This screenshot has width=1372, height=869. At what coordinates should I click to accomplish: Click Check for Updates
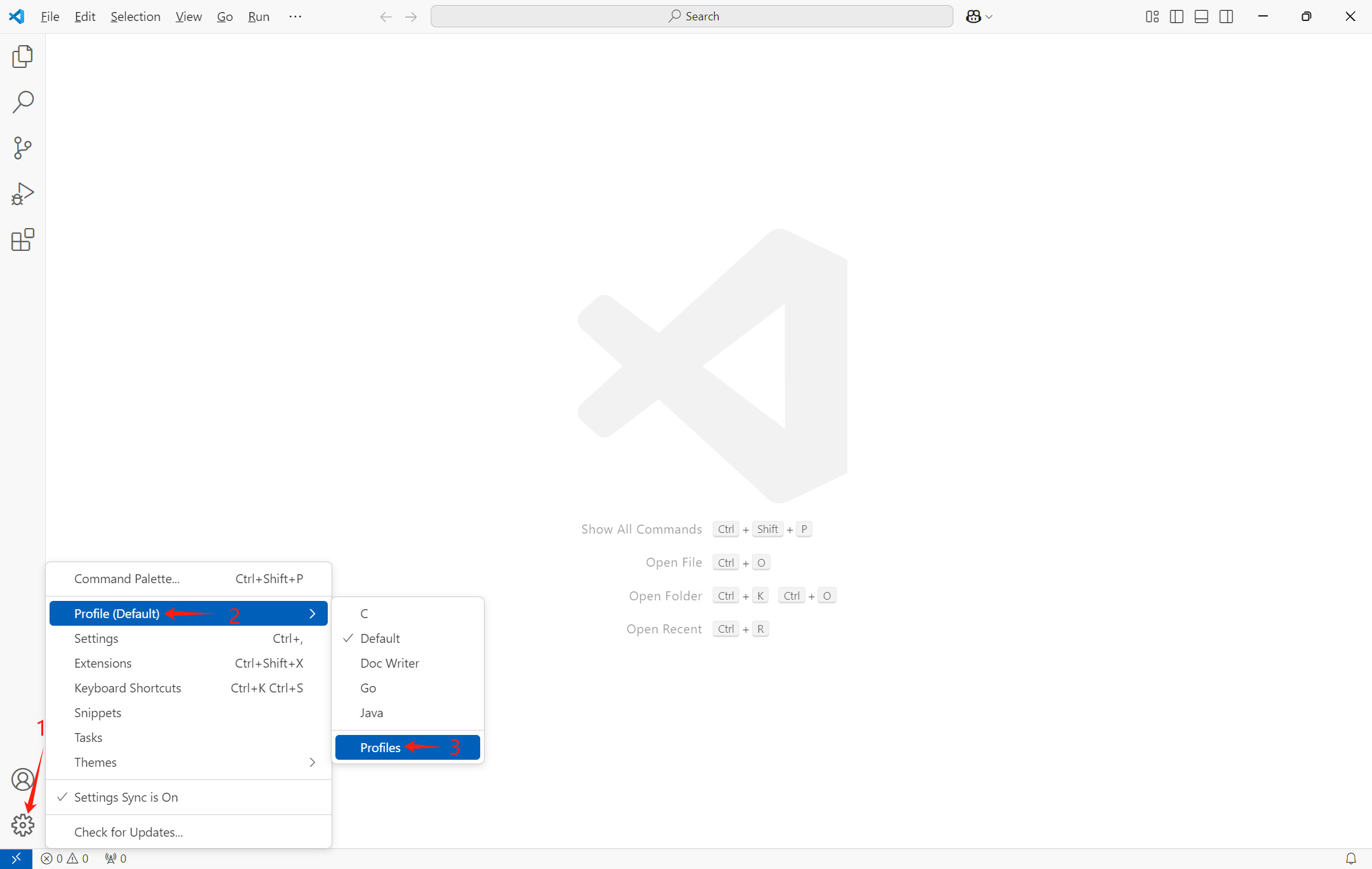(128, 832)
